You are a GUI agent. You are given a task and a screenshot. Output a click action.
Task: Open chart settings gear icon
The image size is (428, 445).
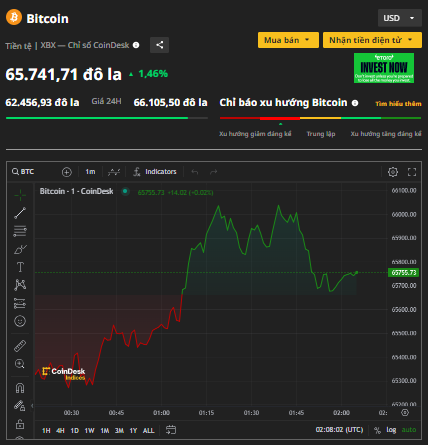[x=393, y=172]
